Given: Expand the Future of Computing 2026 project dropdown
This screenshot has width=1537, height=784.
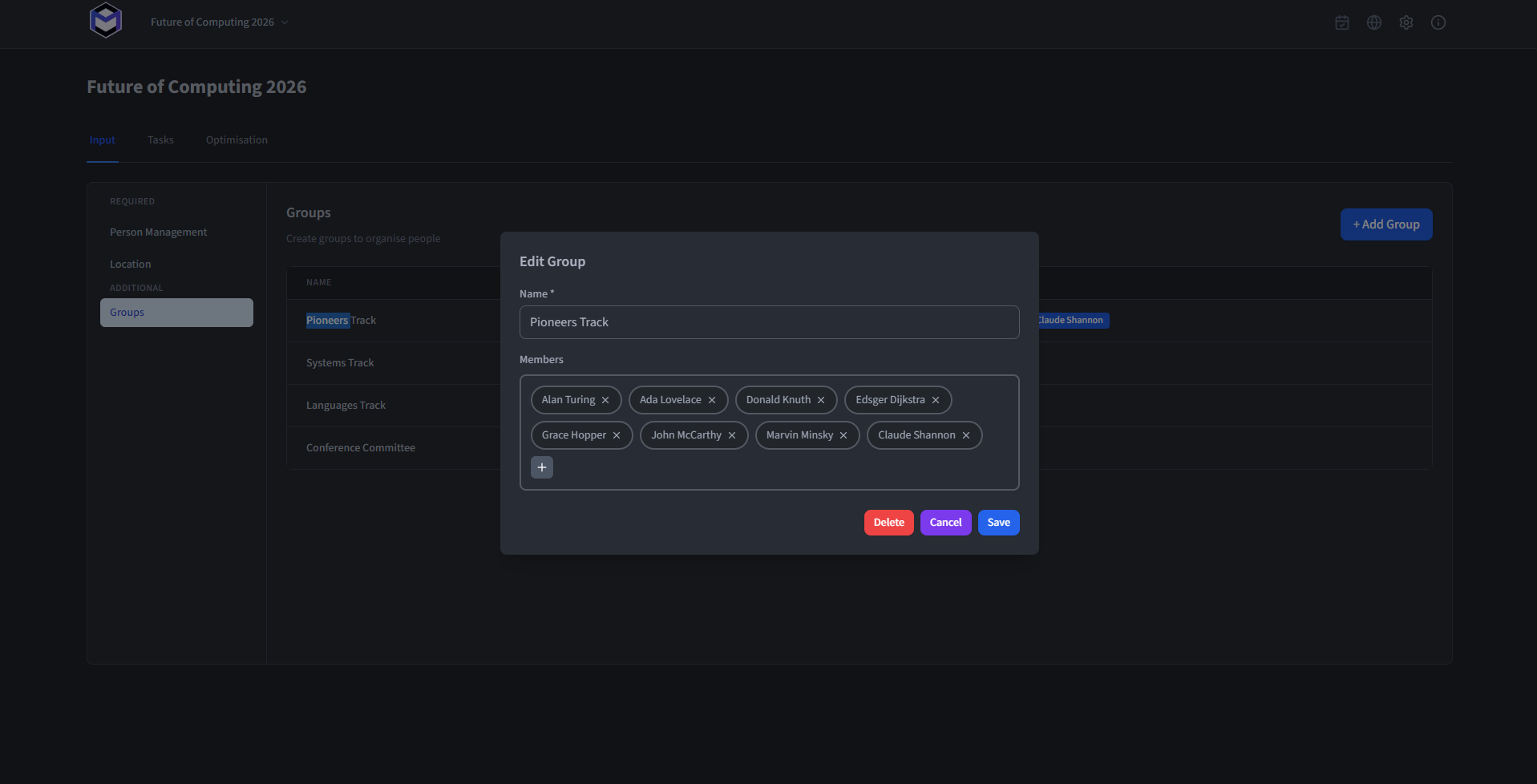Looking at the screenshot, I should click(219, 22).
